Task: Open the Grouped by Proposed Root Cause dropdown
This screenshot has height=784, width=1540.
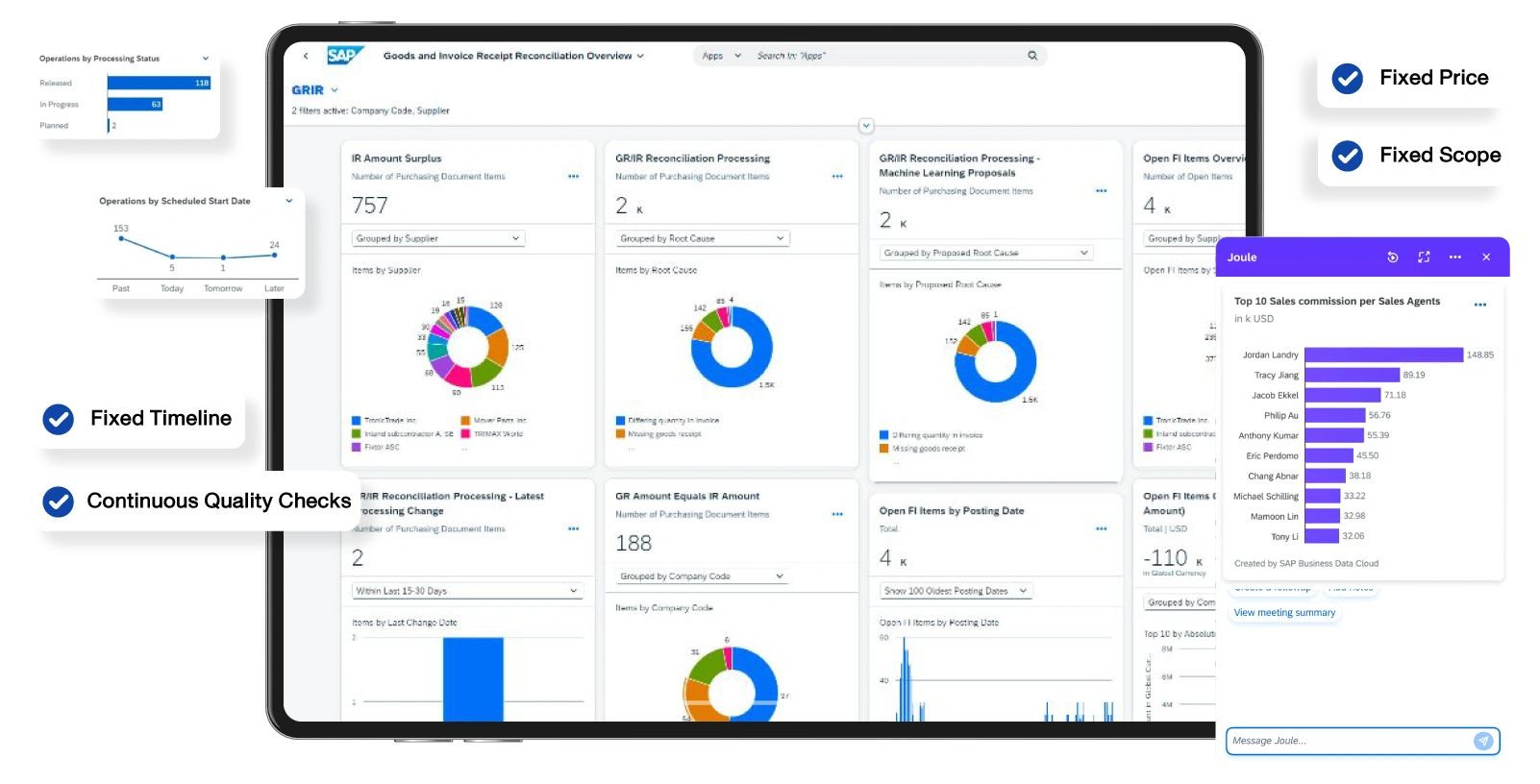Action: (x=986, y=253)
